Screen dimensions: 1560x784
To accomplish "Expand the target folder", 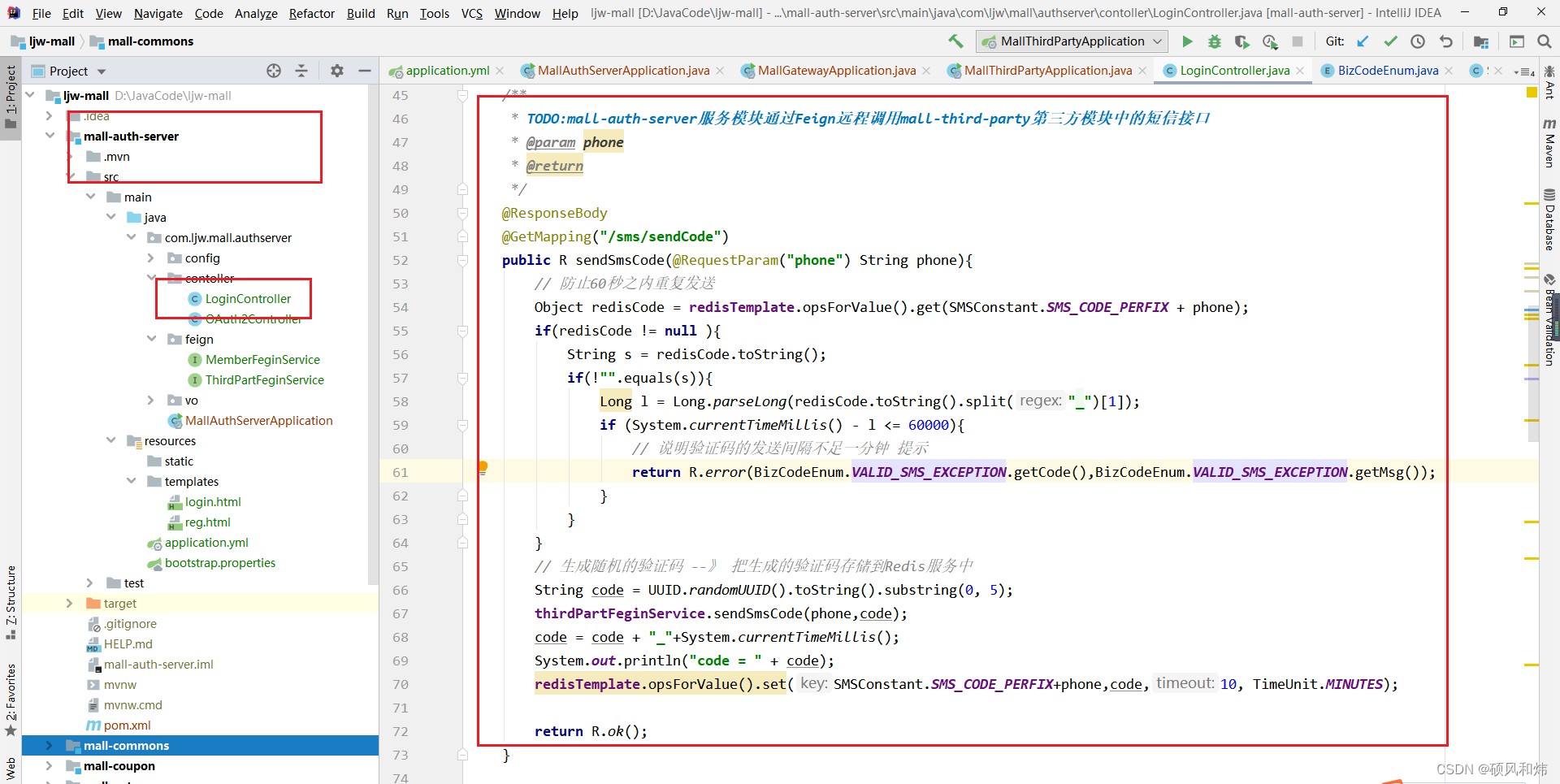I will pos(69,603).
